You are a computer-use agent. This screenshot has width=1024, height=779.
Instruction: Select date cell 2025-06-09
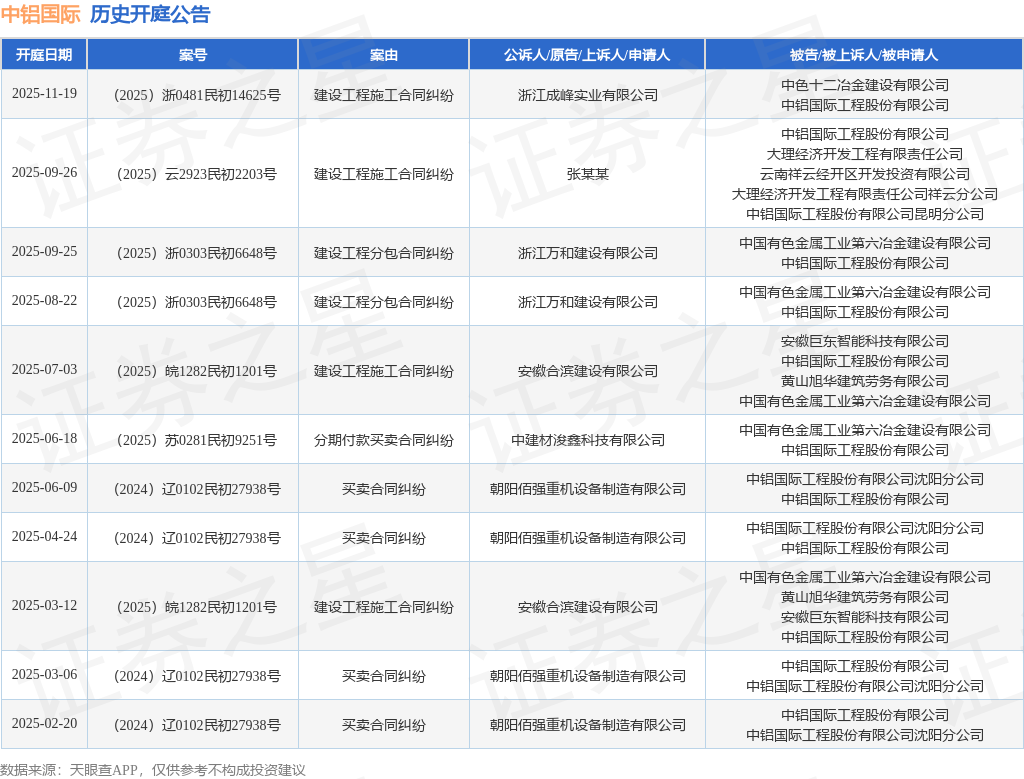pos(44,487)
